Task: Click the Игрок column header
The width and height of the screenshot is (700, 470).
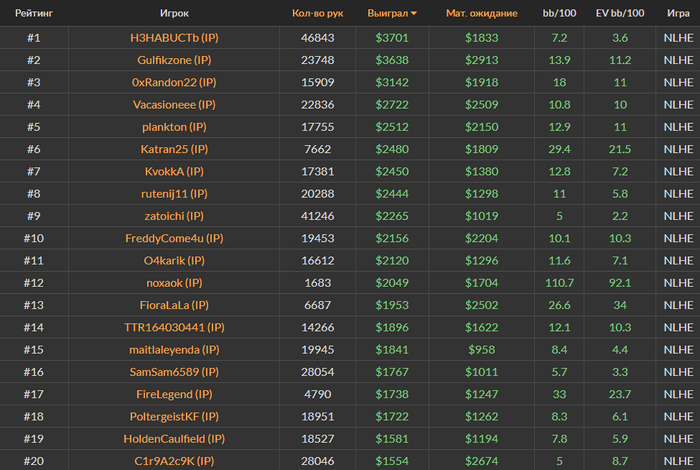Action: click(x=174, y=13)
